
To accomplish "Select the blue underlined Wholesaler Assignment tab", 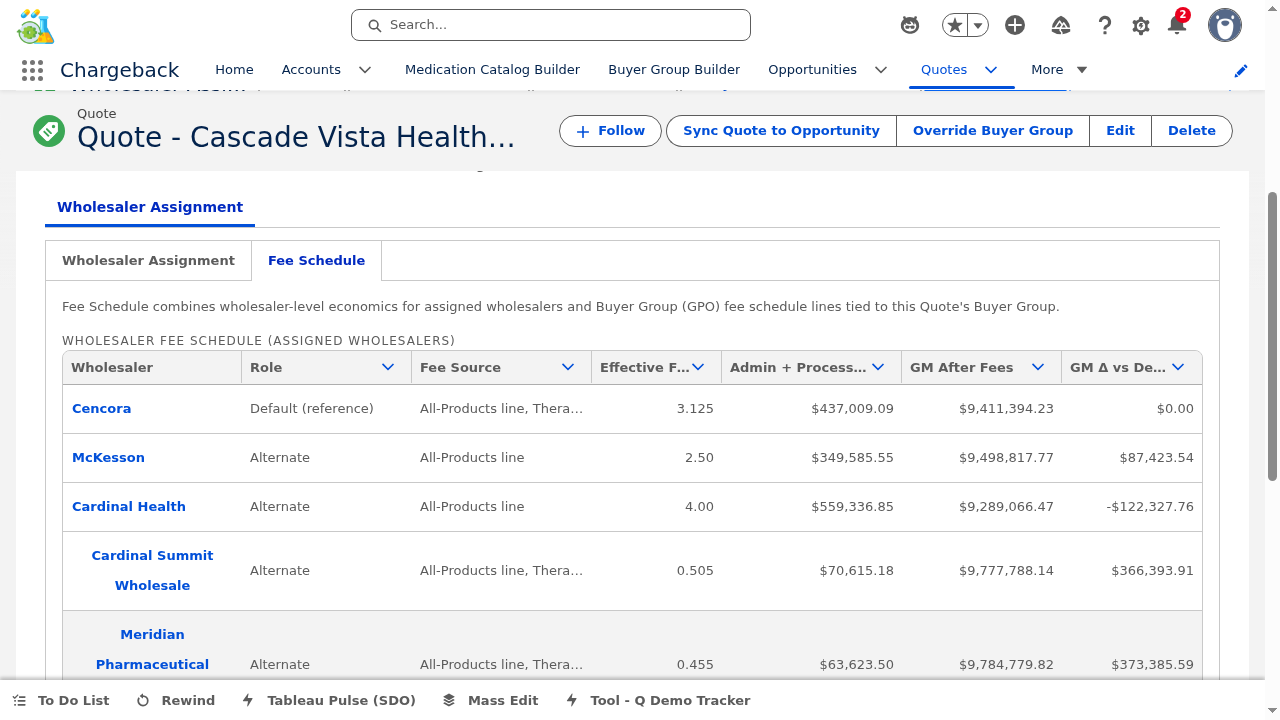I will tap(150, 207).
